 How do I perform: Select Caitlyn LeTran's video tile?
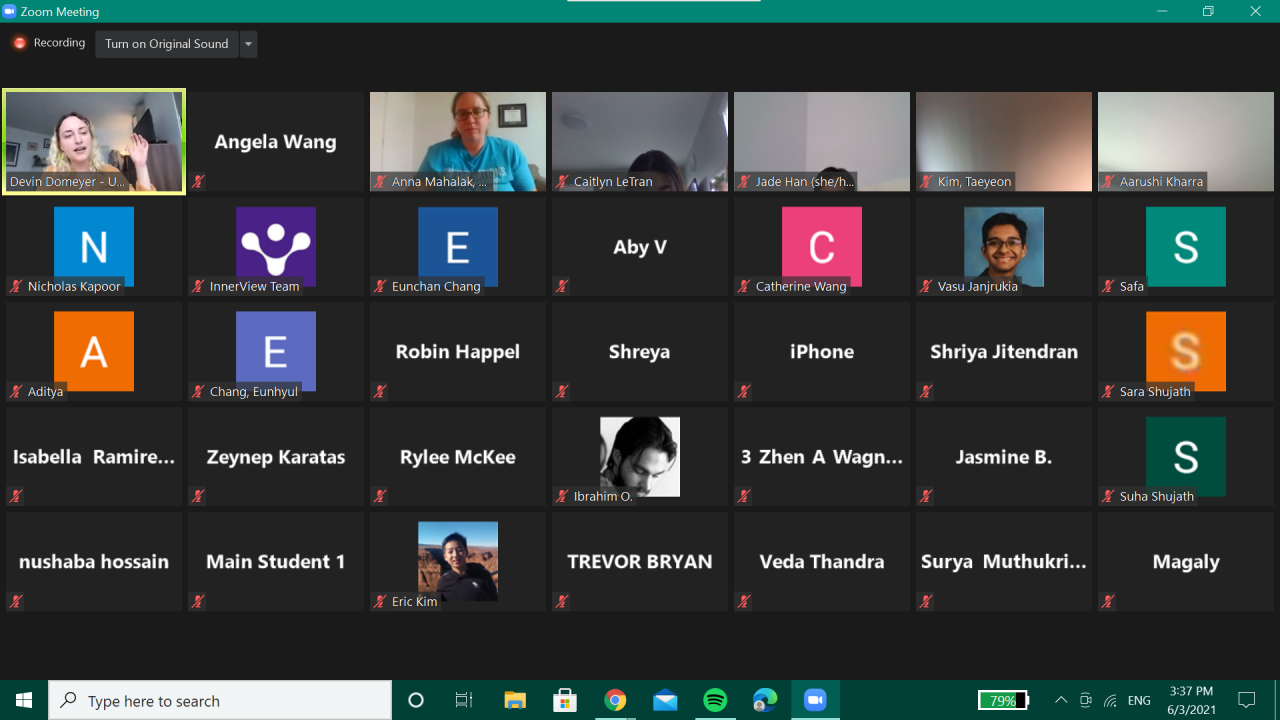(640, 141)
